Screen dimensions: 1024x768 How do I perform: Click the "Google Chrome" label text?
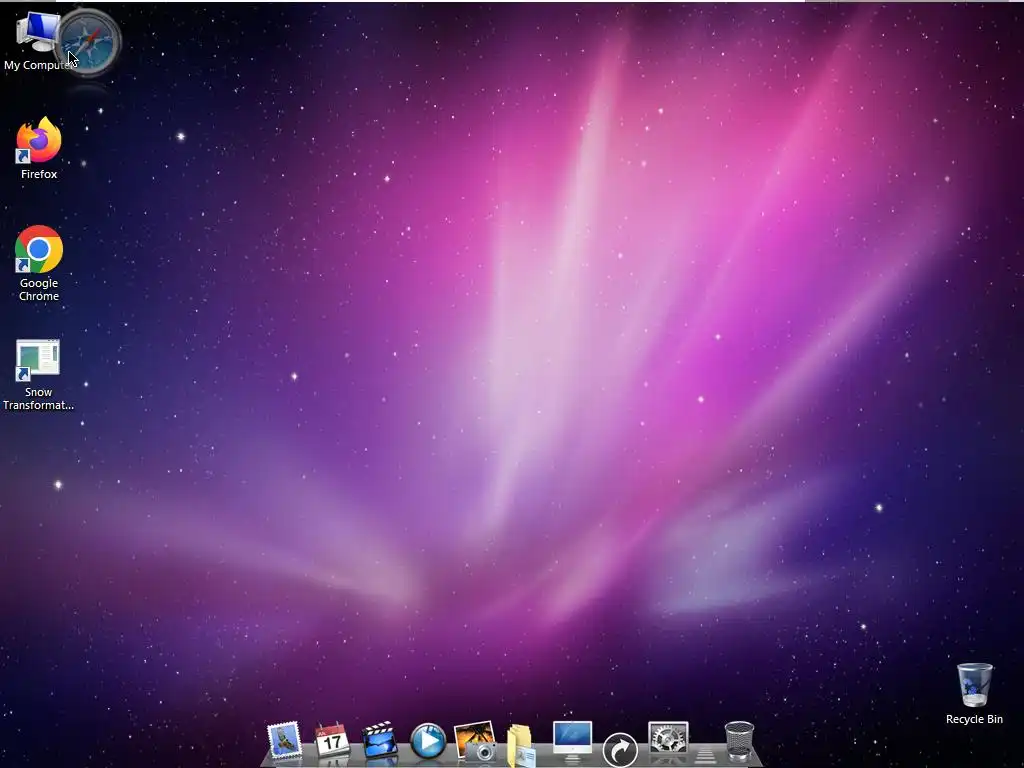39,289
